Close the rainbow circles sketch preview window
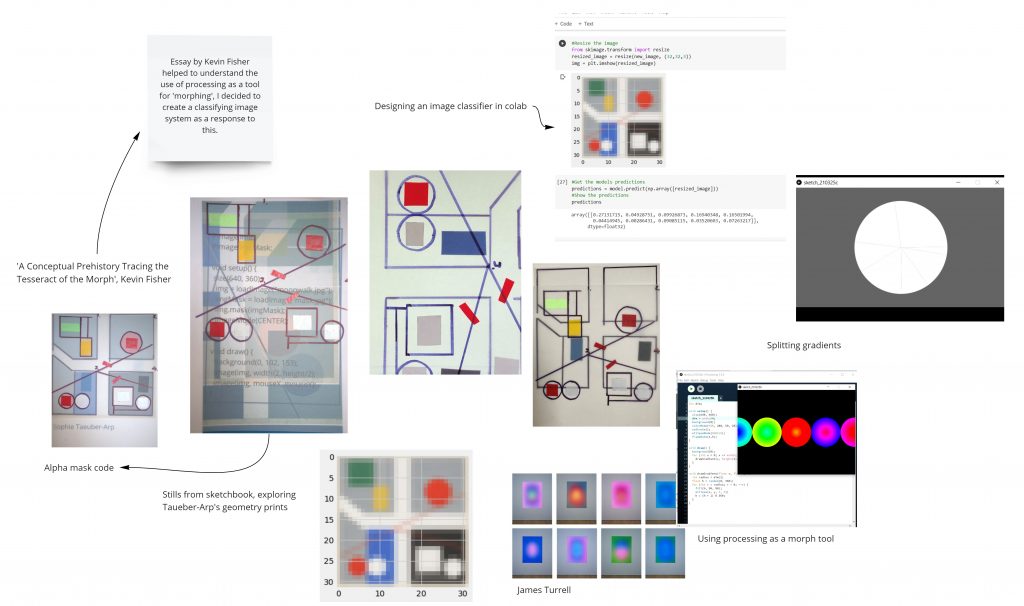Screen dimensions: 1024x606 pos(850,387)
